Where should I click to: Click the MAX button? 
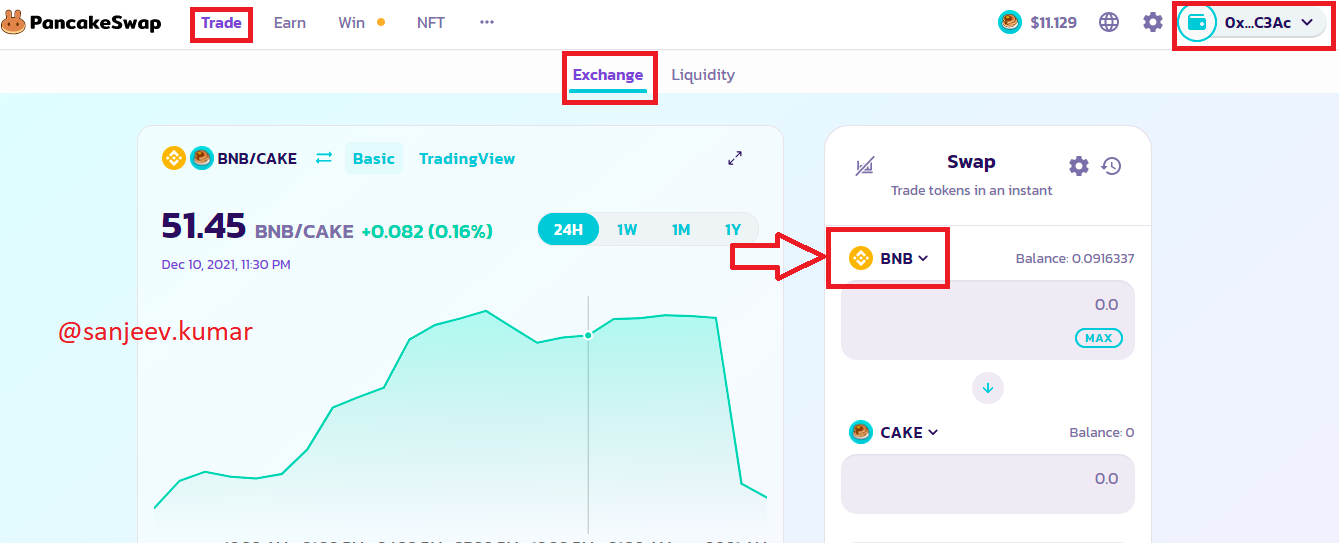pyautogui.click(x=1099, y=338)
